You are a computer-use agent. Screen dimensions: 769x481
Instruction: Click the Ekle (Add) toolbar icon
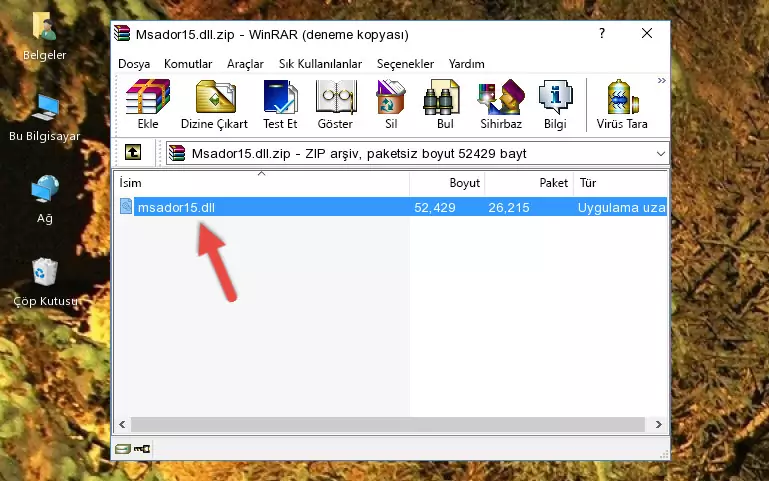pos(148,97)
